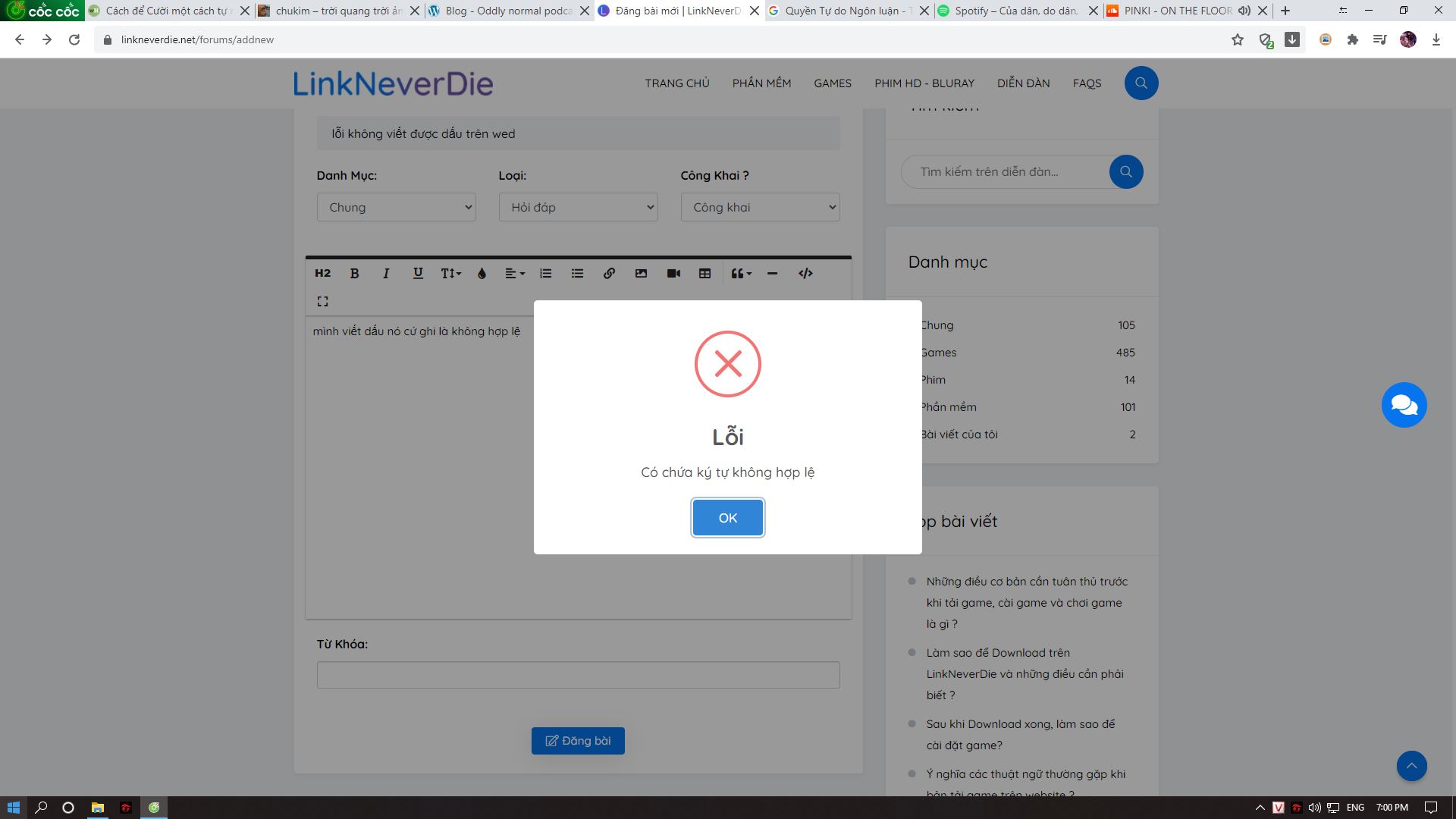The width and height of the screenshot is (1456, 819).
Task: Open File Explorer from the taskbar
Action: [x=97, y=808]
